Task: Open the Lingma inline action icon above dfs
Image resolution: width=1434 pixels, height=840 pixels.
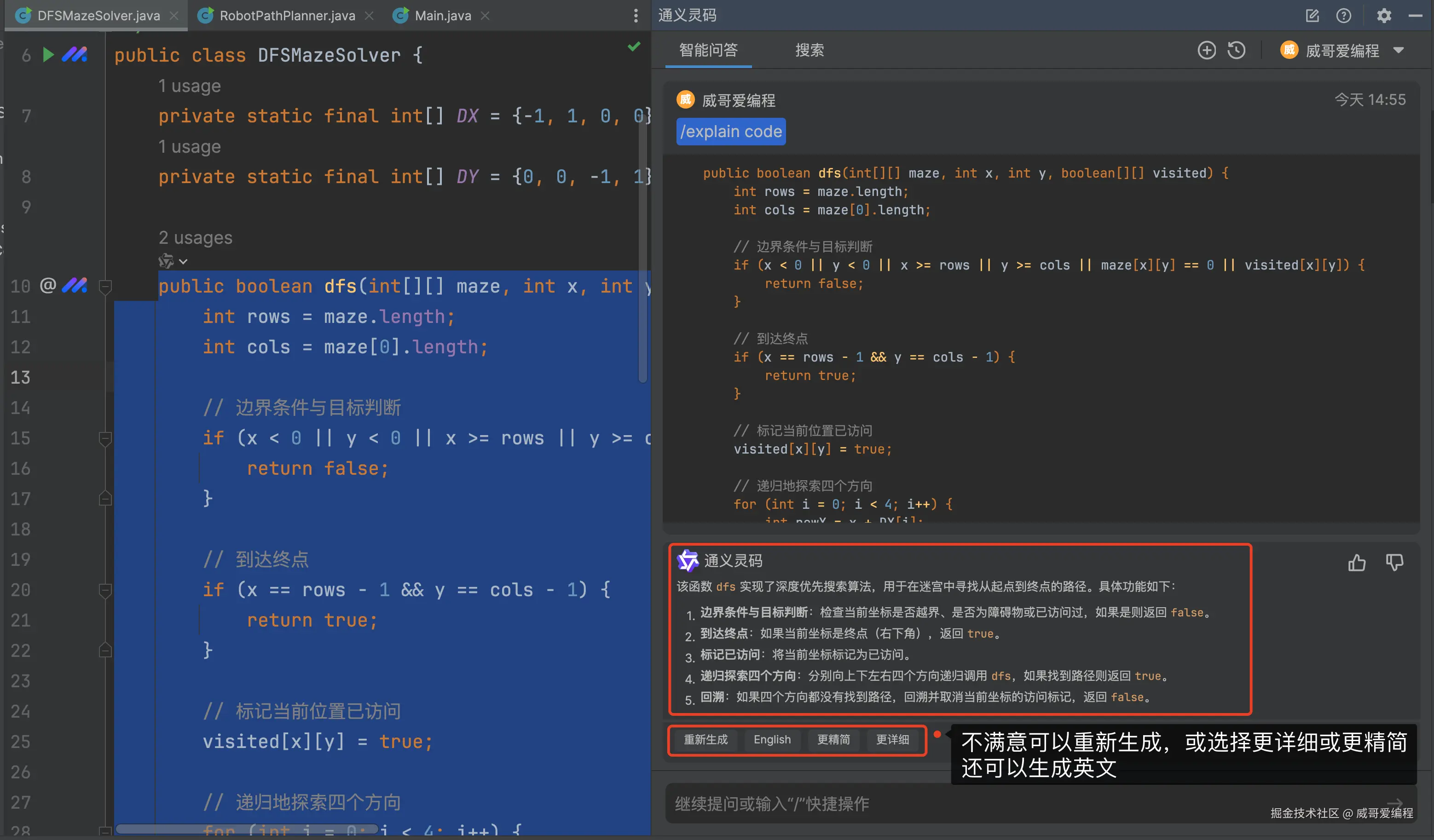Action: tap(166, 262)
